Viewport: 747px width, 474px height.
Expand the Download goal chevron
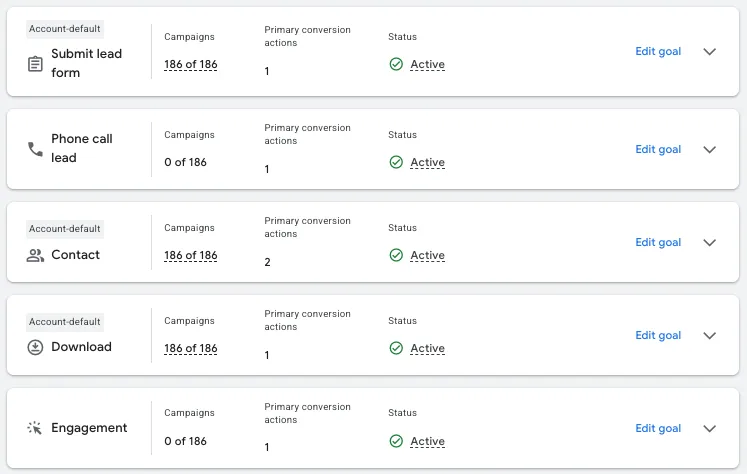(x=710, y=335)
